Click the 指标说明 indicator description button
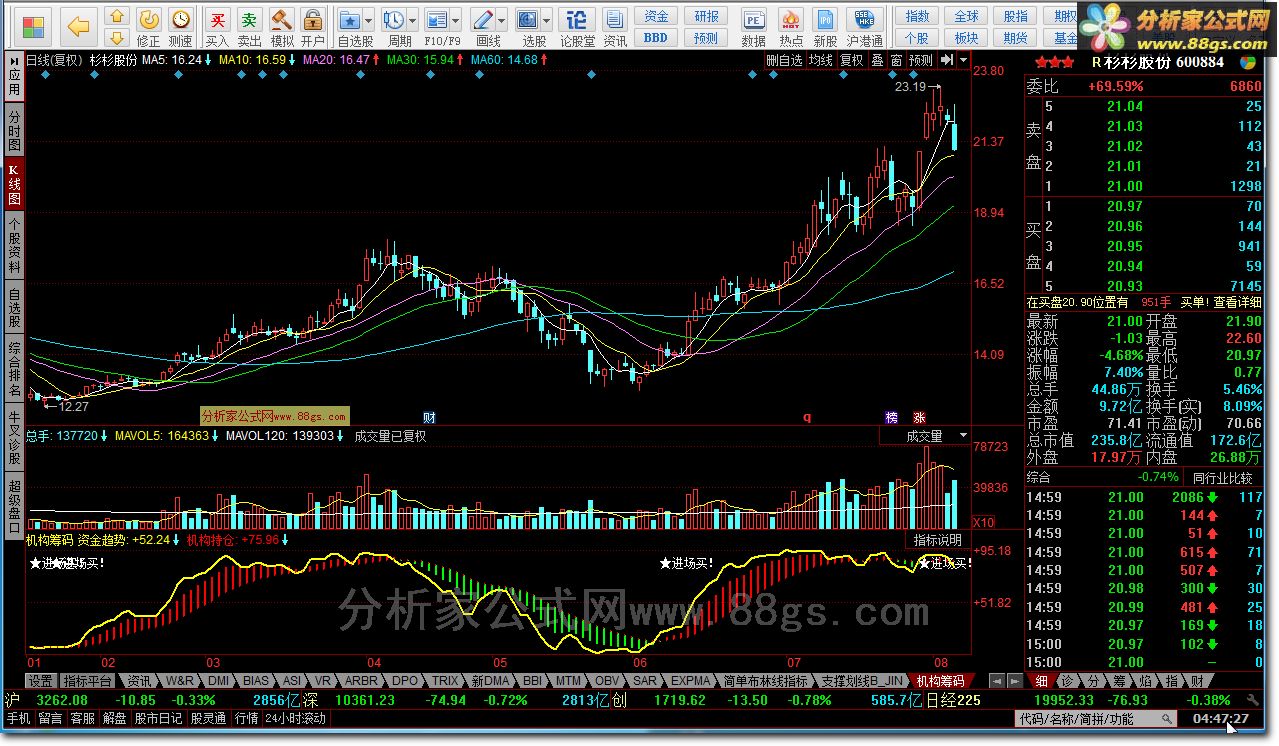This screenshot has height=746, width=1279. point(937,540)
